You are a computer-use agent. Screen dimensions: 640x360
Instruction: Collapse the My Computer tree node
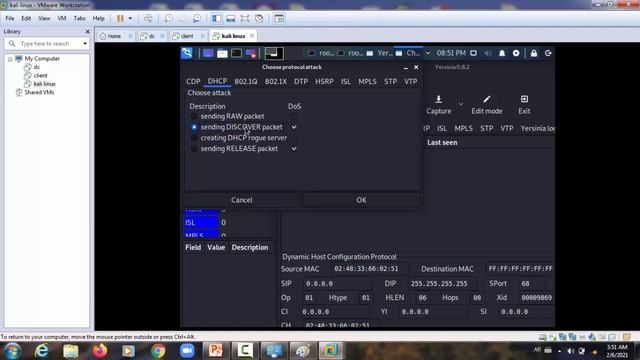[x=10, y=59]
